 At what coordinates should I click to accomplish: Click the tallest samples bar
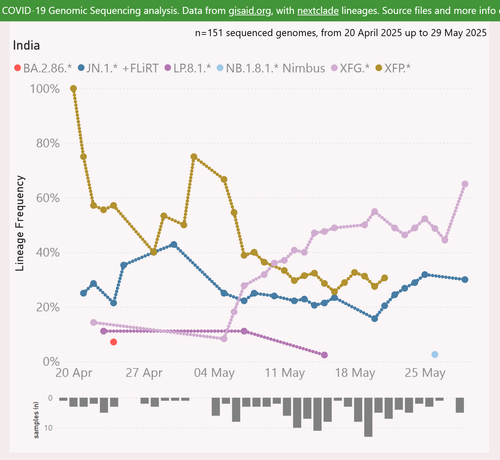pos(368,417)
